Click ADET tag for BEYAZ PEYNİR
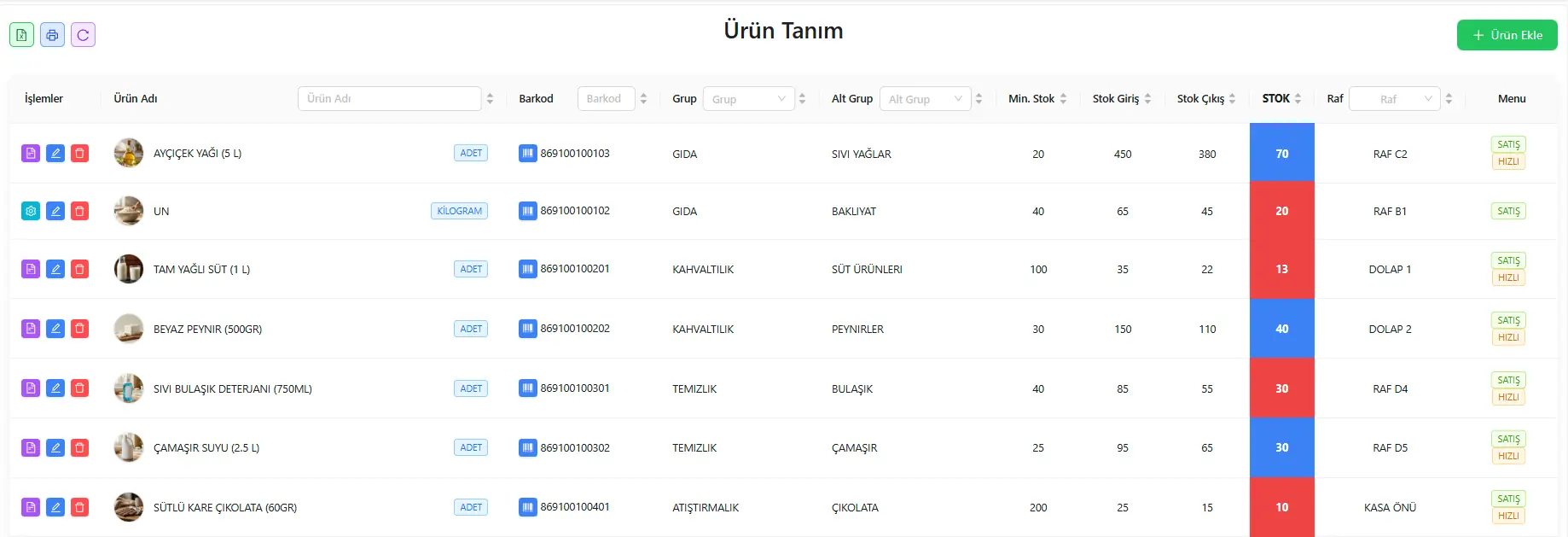Screen dimensions: 1568x537 pos(471,329)
